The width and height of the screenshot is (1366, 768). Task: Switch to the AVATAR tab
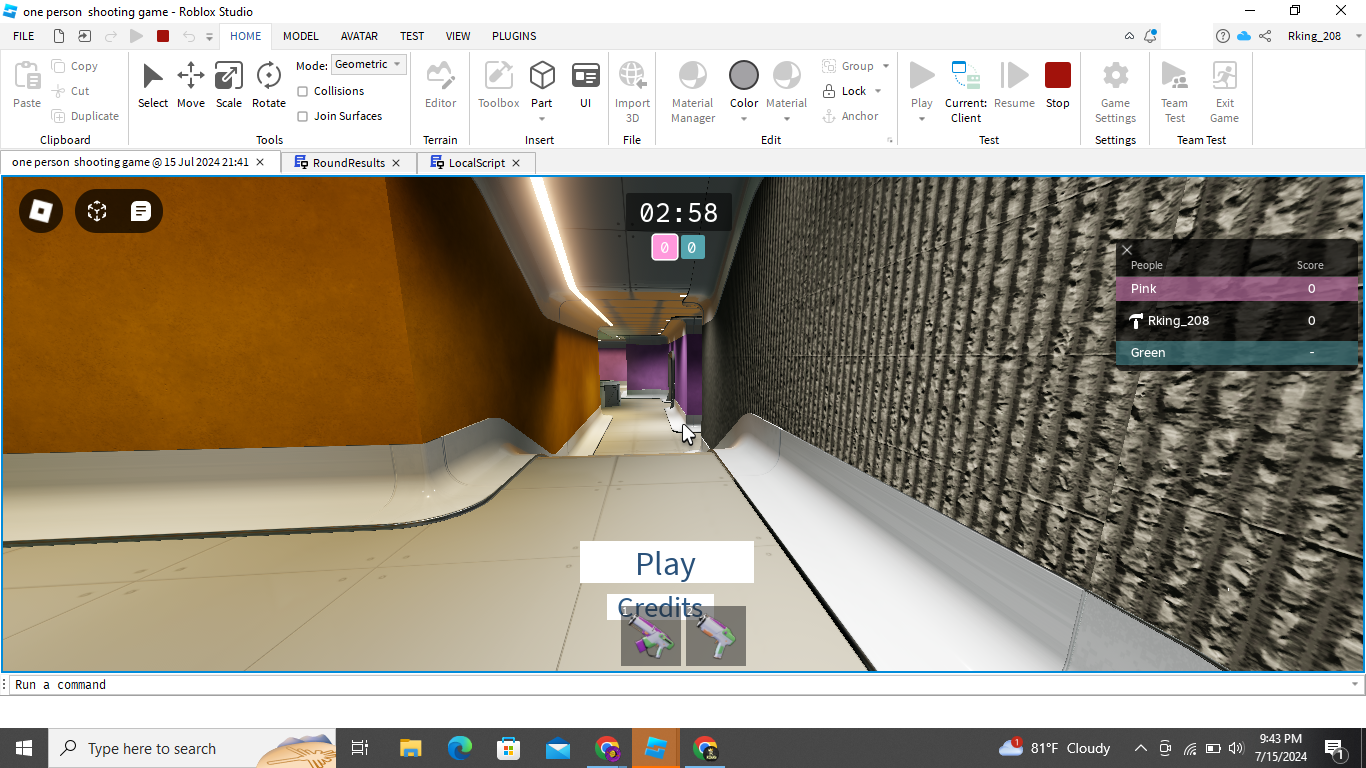click(x=359, y=36)
